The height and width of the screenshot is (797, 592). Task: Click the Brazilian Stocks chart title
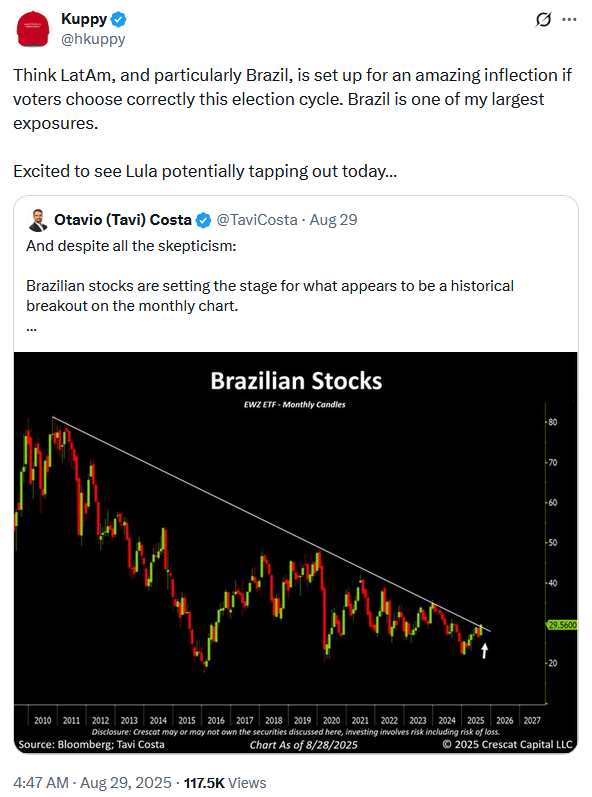(x=296, y=381)
